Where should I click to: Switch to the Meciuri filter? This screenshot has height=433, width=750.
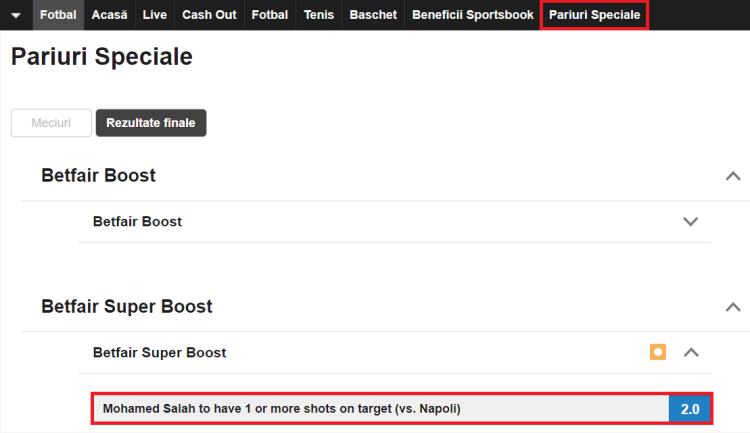tap(51, 123)
